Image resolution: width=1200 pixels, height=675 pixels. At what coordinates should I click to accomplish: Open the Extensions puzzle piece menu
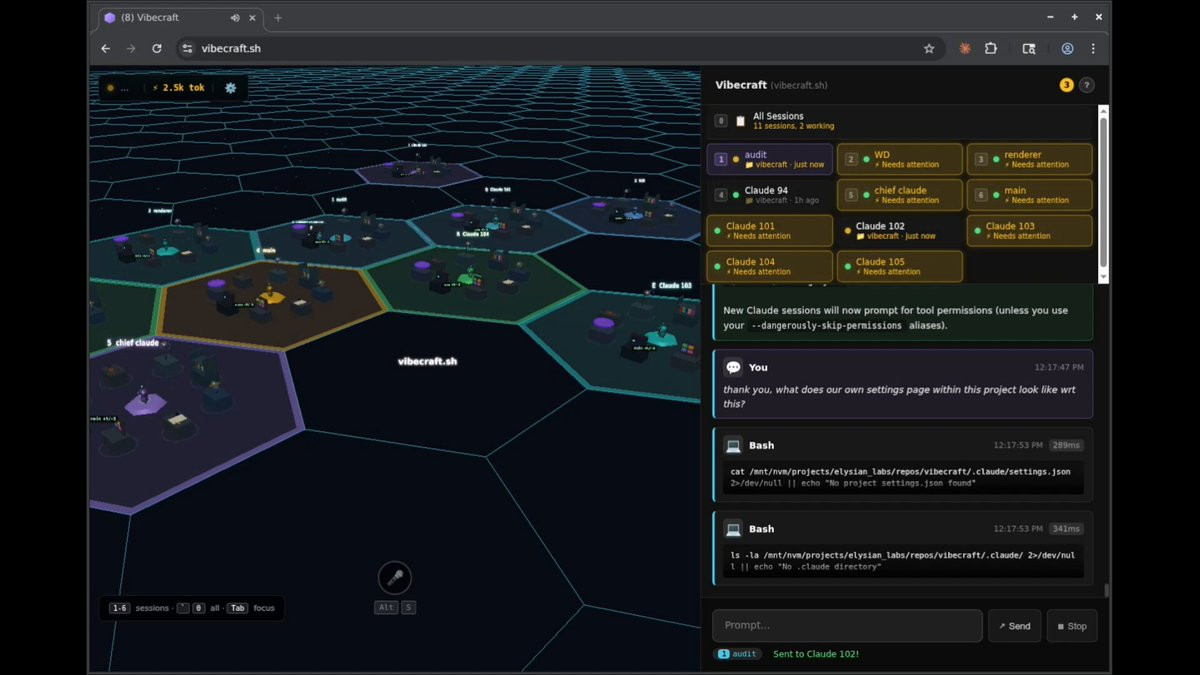[x=991, y=48]
